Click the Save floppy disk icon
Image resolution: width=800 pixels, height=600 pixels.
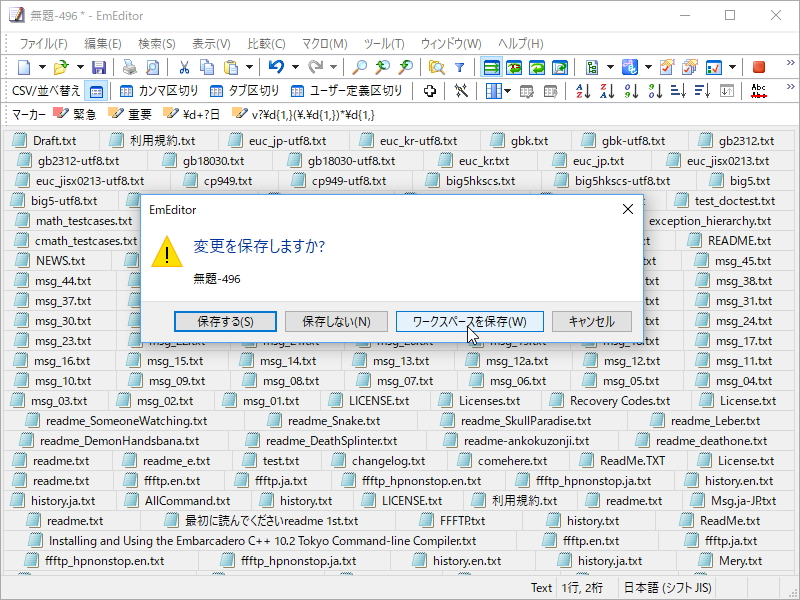tap(98, 67)
